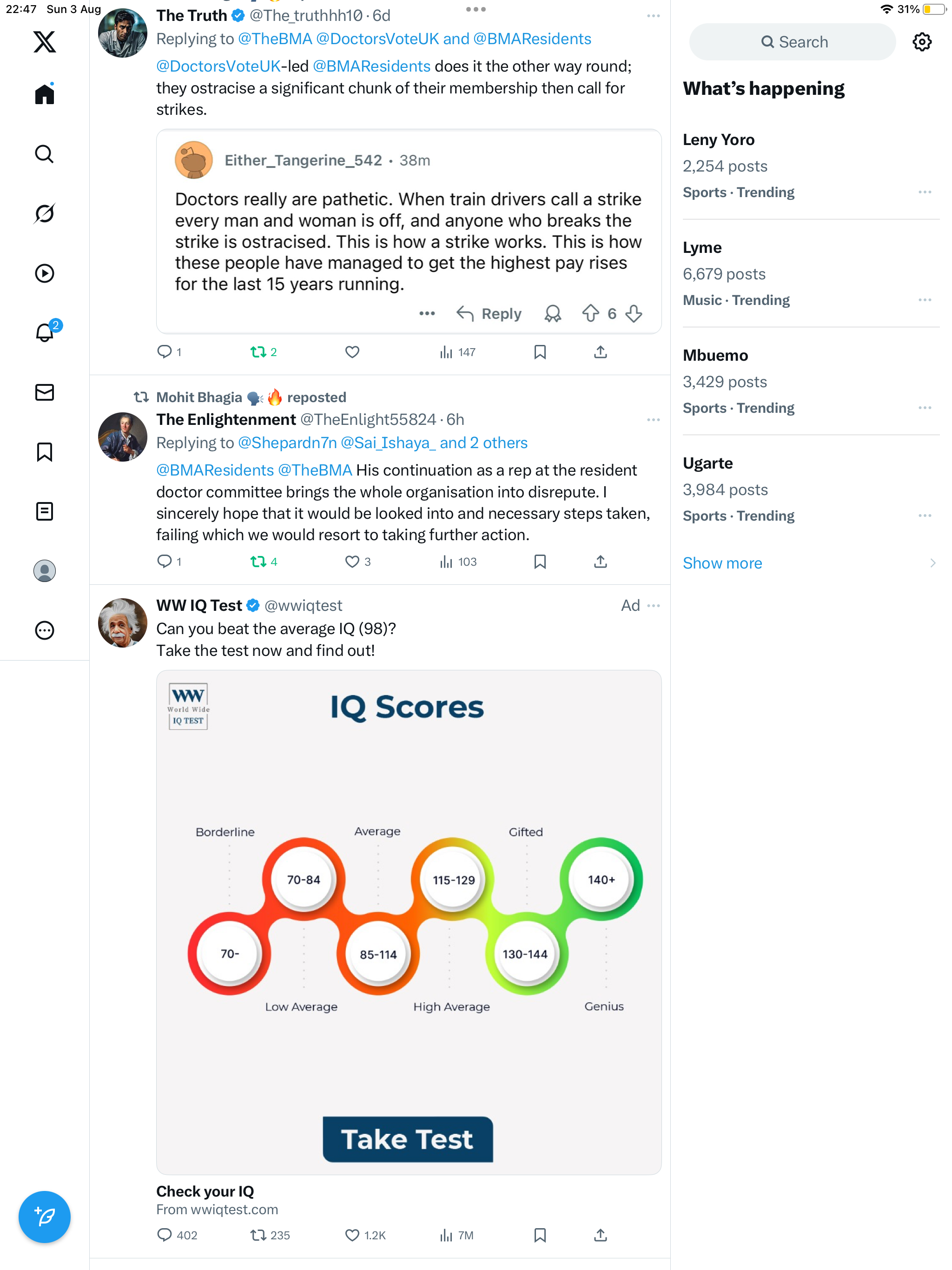Open More menu circle in sidebar

pyautogui.click(x=44, y=630)
